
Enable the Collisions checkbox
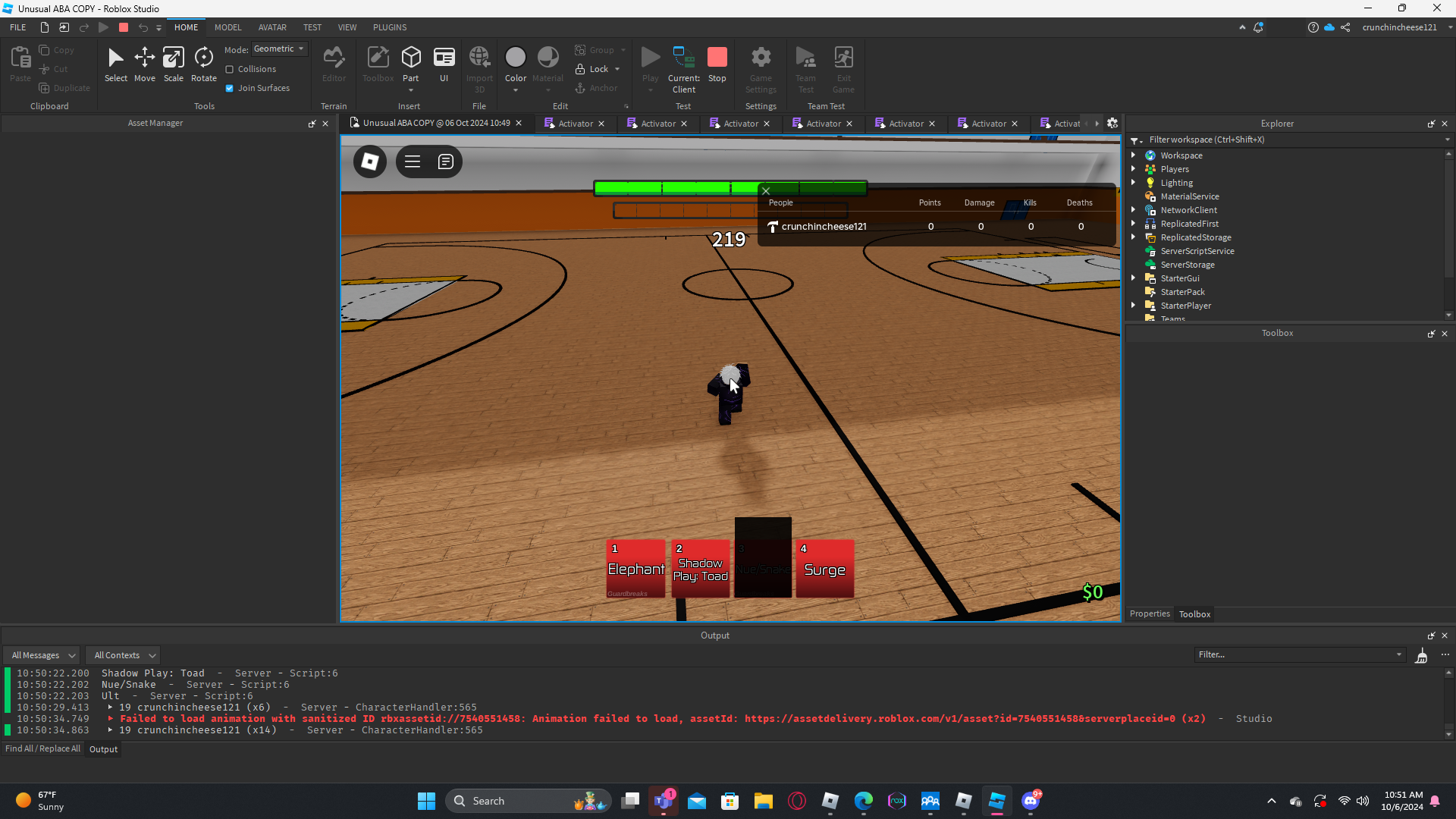tap(230, 69)
